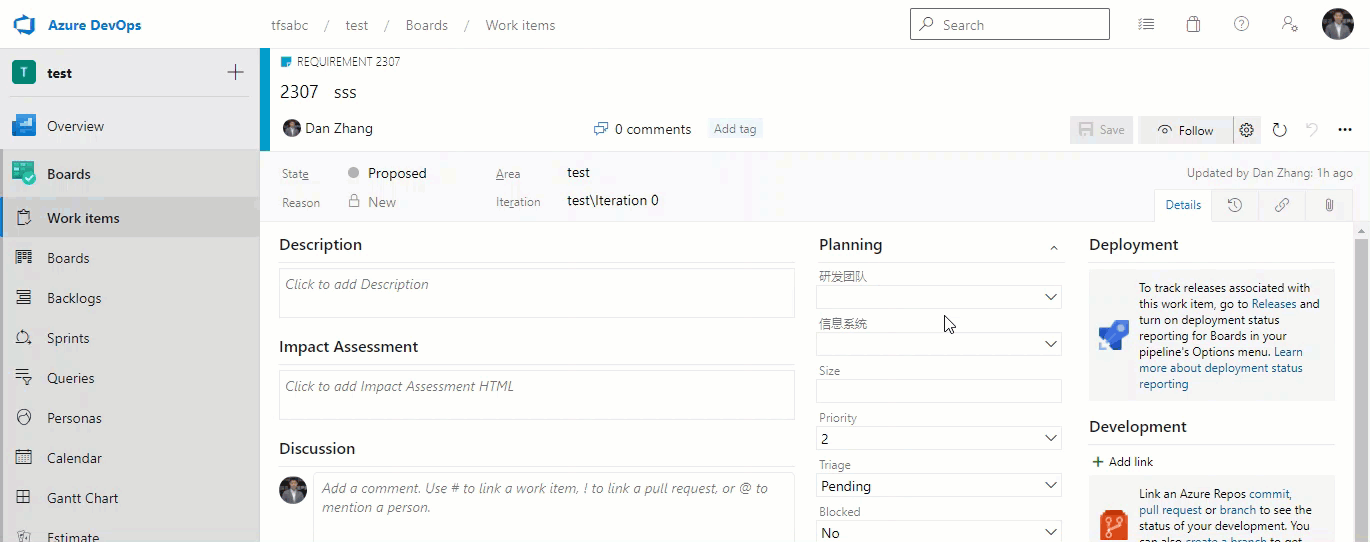Click the 0 comments text
The width and height of the screenshot is (1370, 542).
pyautogui.click(x=653, y=129)
